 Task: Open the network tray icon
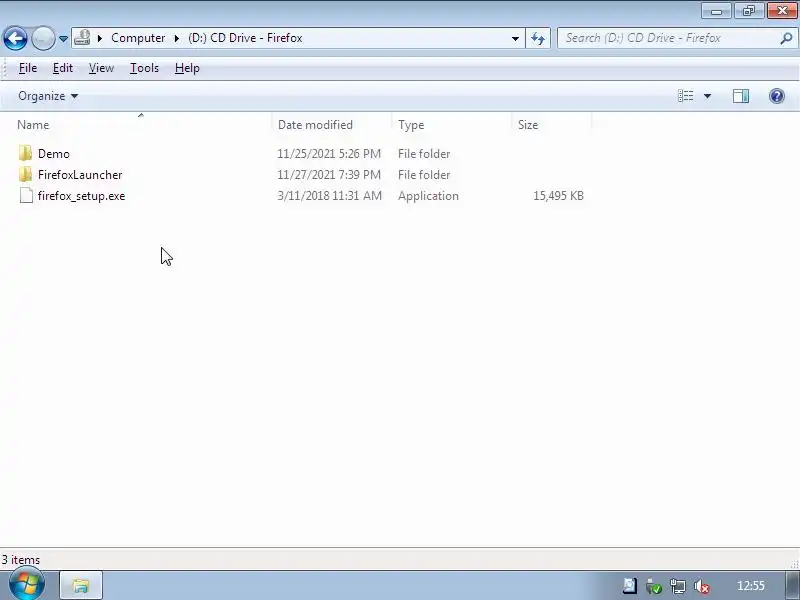click(678, 586)
